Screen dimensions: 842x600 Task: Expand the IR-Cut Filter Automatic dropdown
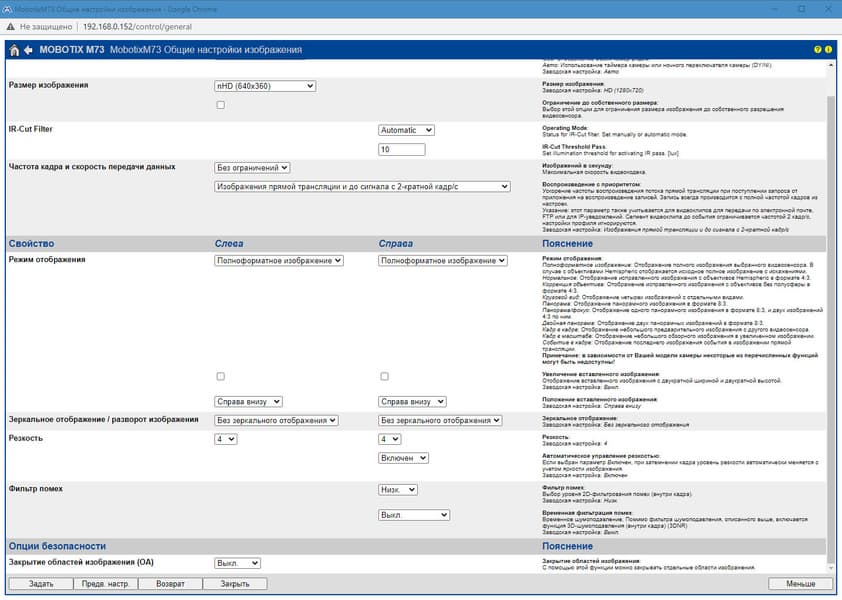(406, 130)
